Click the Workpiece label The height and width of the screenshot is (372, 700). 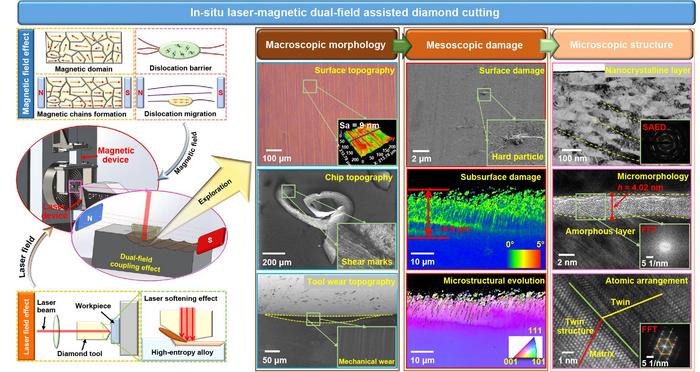click(93, 306)
